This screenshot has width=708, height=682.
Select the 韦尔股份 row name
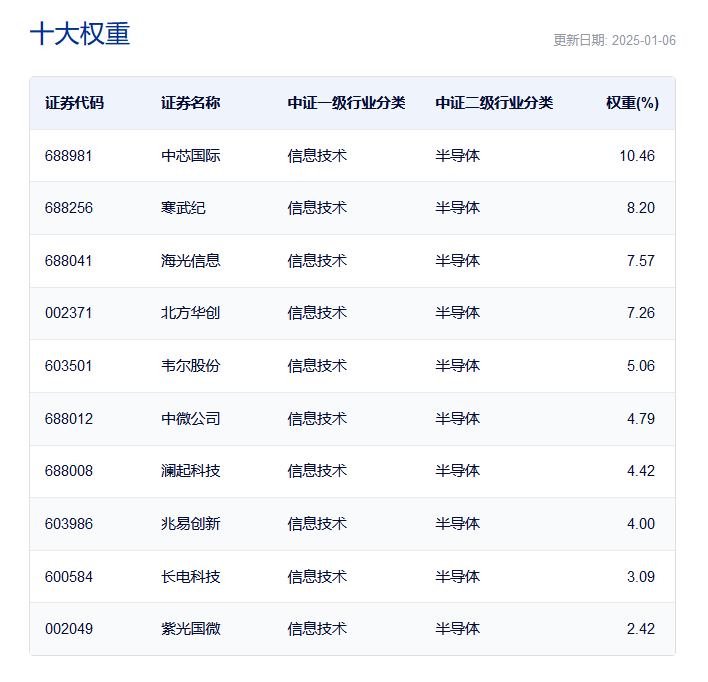point(190,366)
